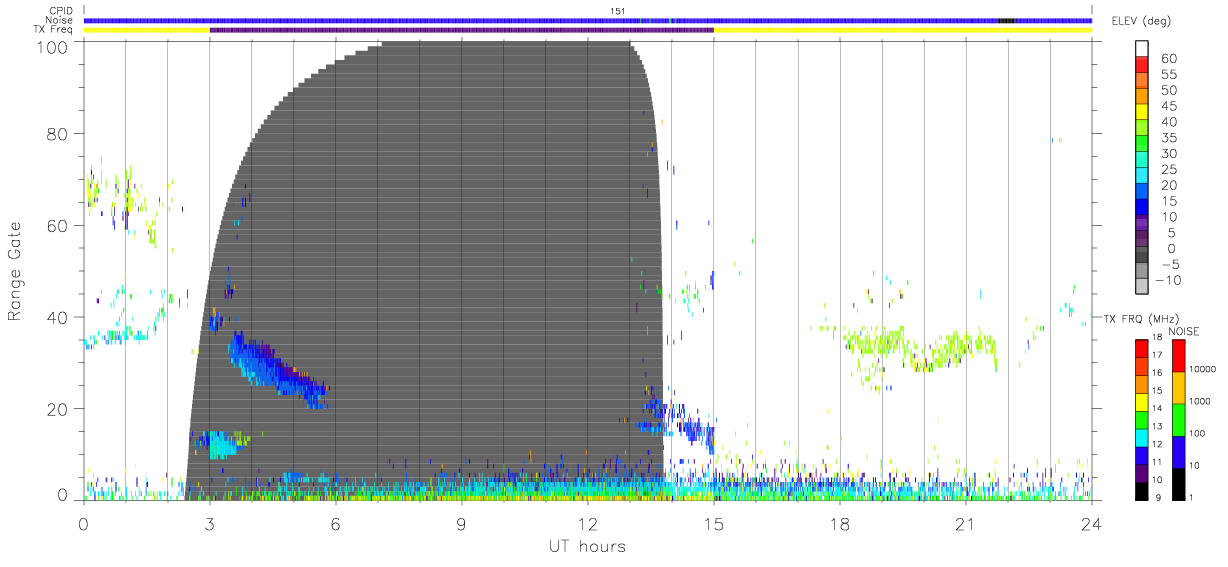Click the '1' tick on NOISE colorbar
Viewport: 1228px width, 567px height.
(1192, 497)
